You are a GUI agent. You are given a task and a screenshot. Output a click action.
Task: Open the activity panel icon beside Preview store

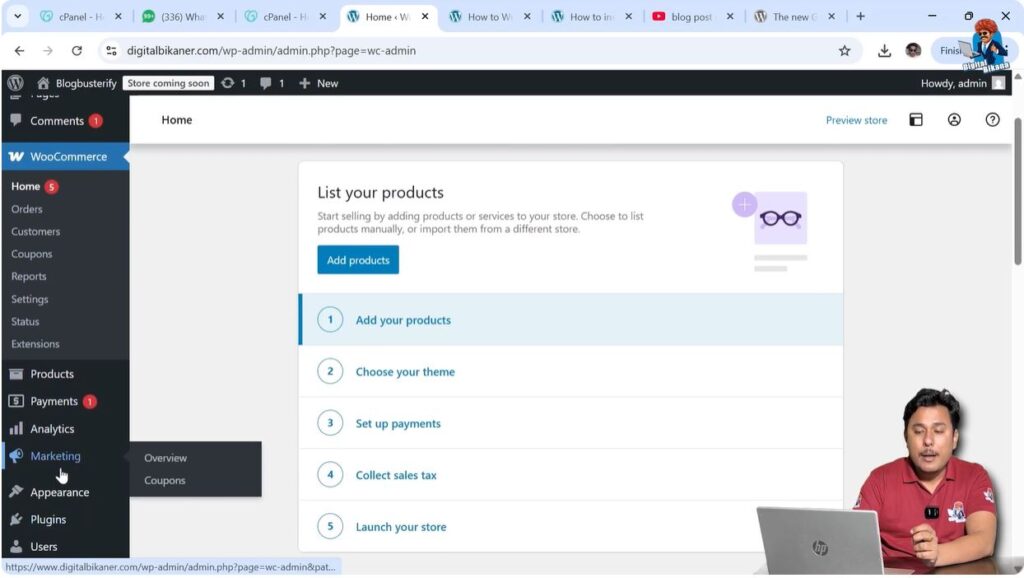[915, 119]
